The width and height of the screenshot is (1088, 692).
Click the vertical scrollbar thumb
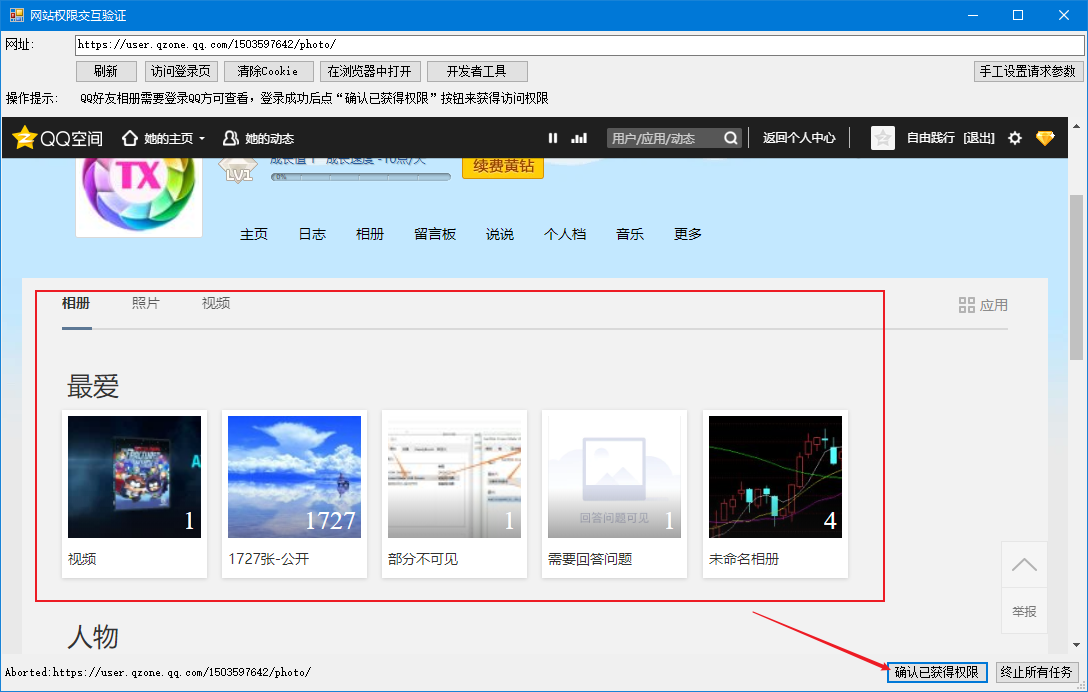point(1076,278)
